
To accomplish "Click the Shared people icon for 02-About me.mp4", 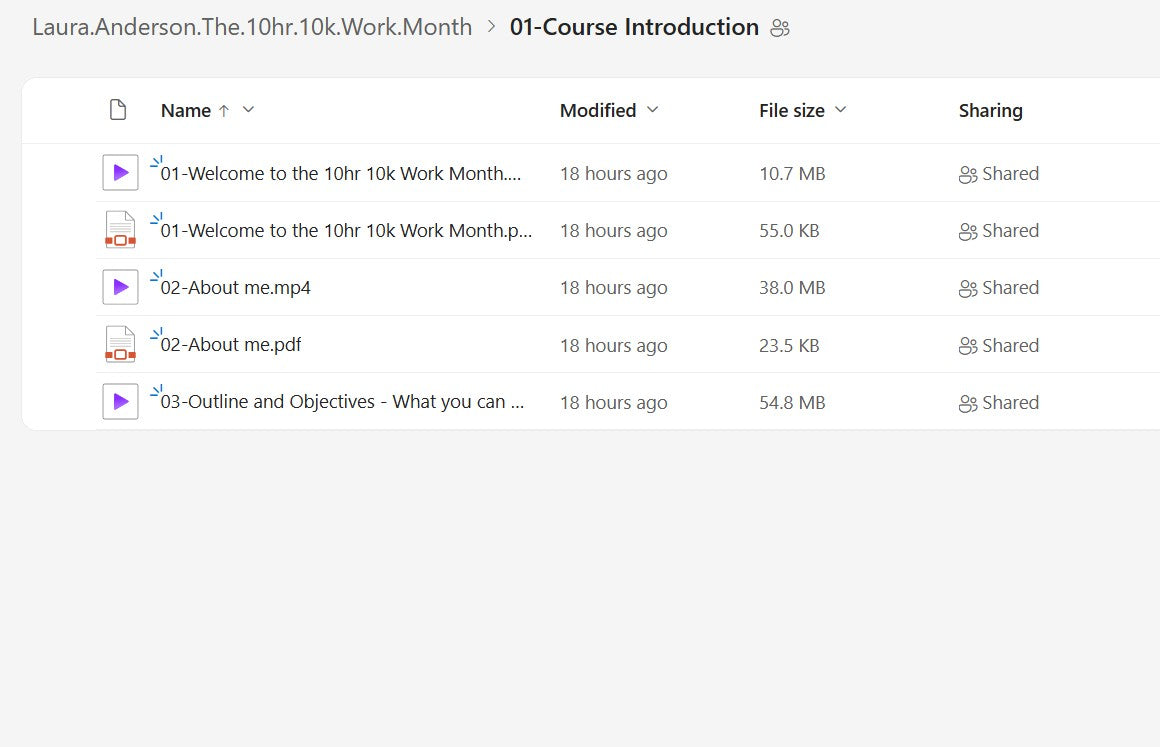I will coord(967,289).
